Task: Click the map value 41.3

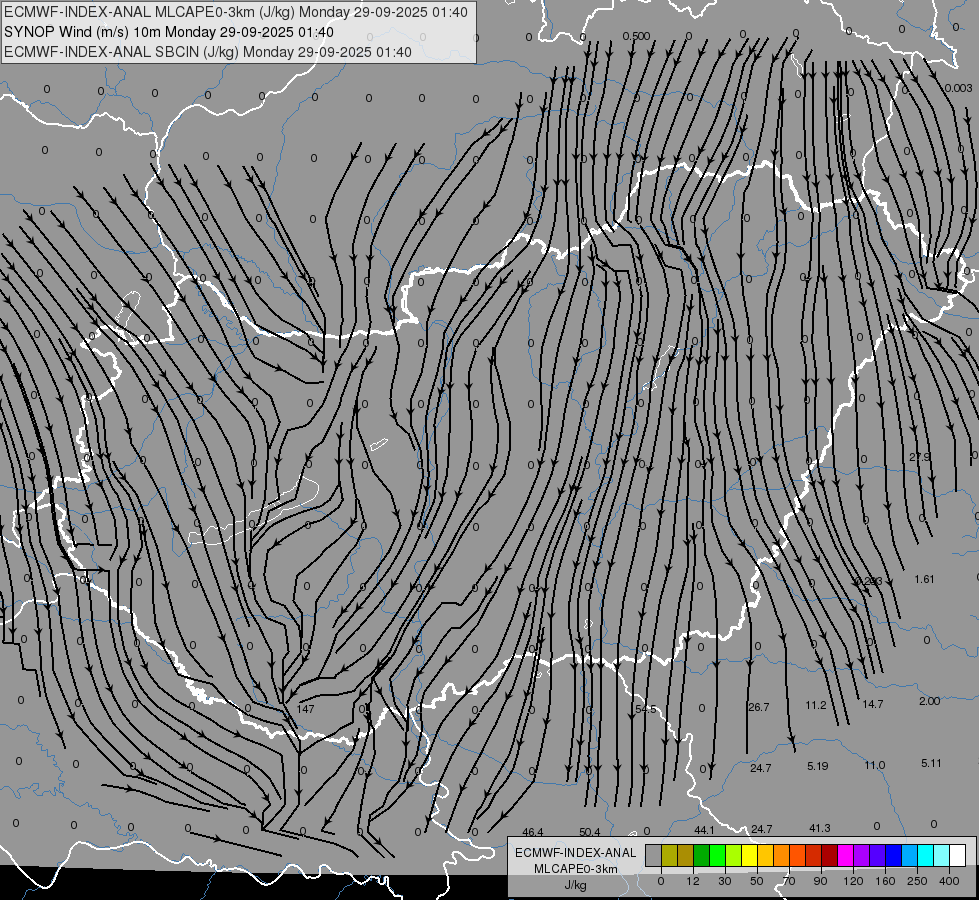Action: [x=819, y=828]
